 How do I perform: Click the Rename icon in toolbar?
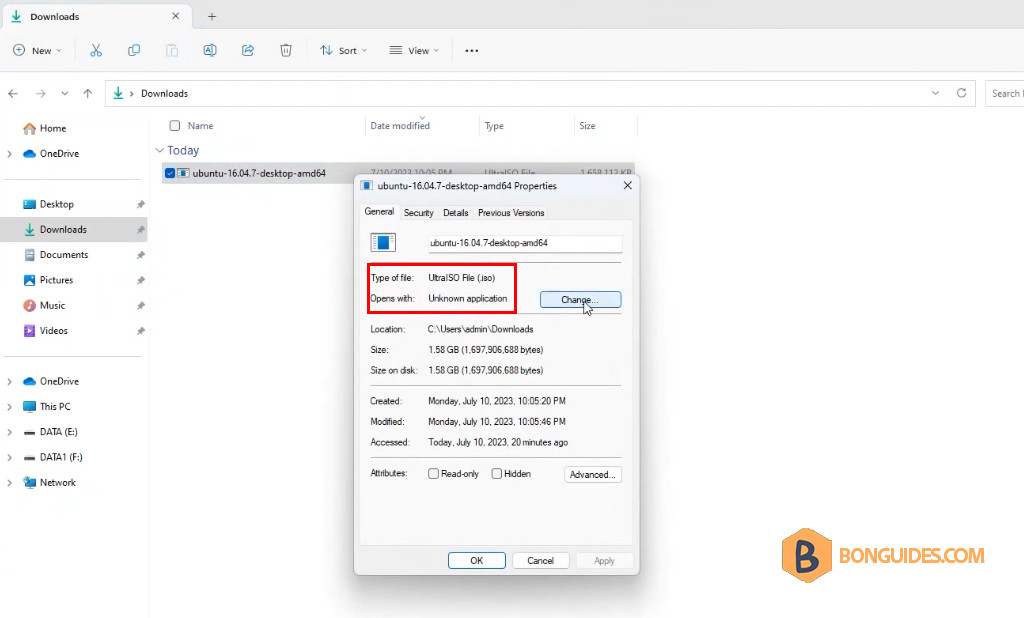coord(210,50)
